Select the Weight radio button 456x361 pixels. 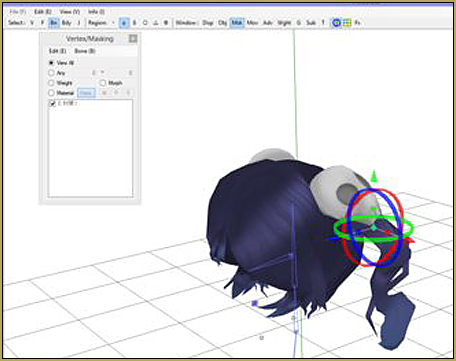point(51,83)
